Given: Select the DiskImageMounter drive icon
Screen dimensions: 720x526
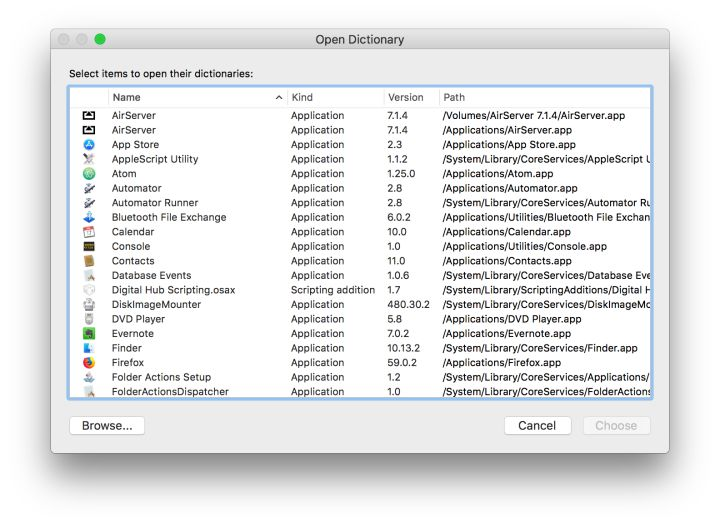Looking at the screenshot, I should (x=89, y=305).
